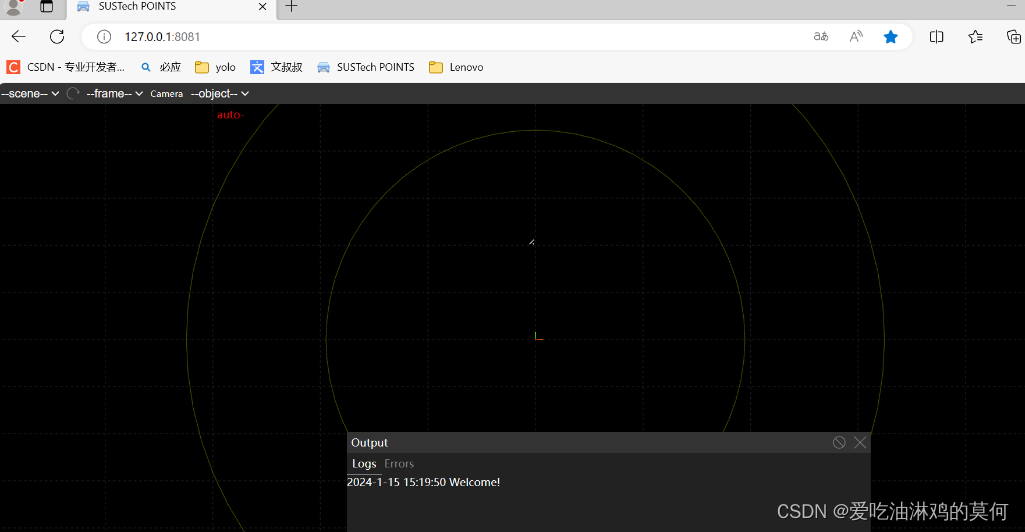Viewport: 1025px width, 532px height.
Task: Open the browser profile avatar
Action: click(13, 7)
